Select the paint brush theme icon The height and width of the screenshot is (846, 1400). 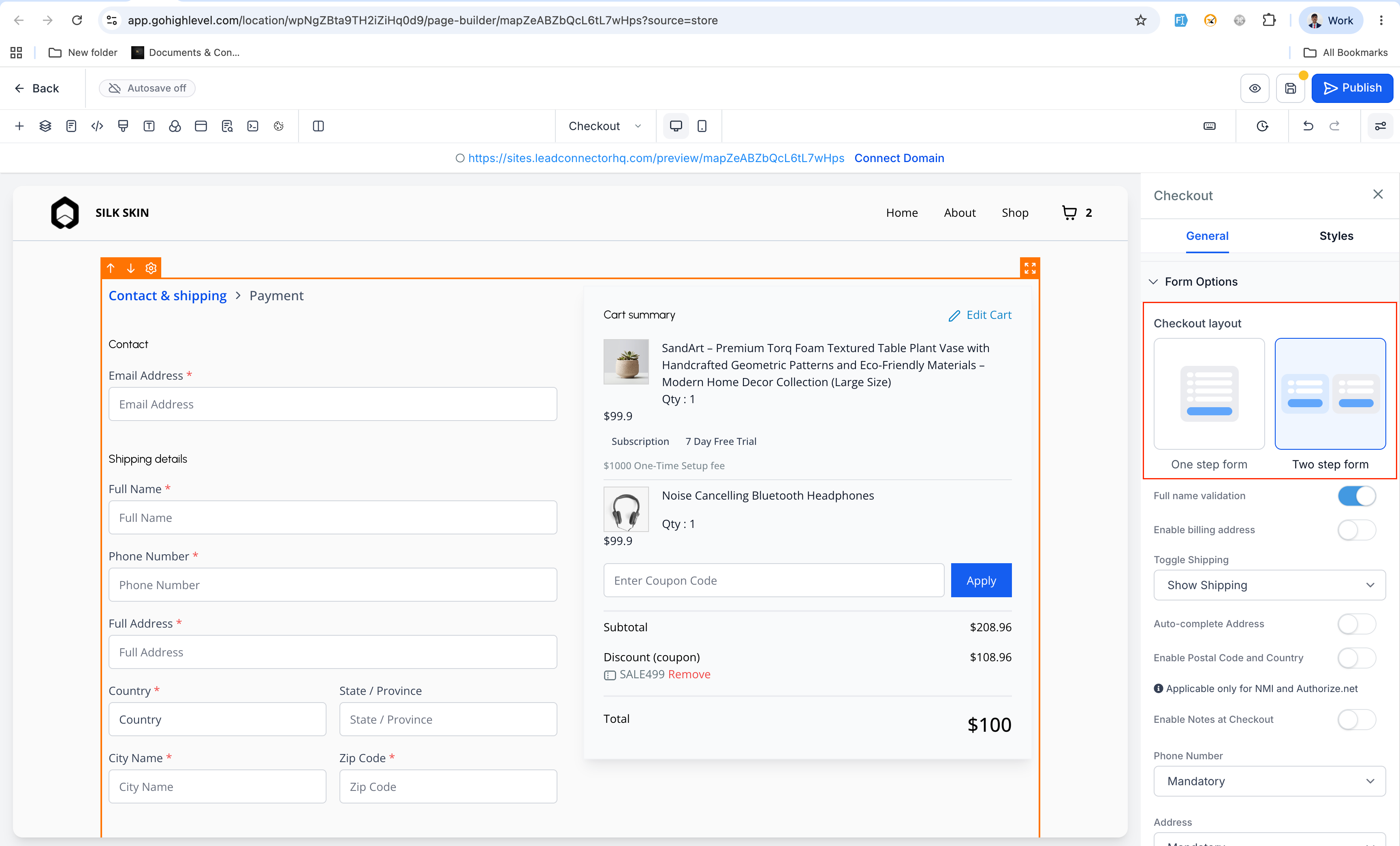[x=123, y=126]
